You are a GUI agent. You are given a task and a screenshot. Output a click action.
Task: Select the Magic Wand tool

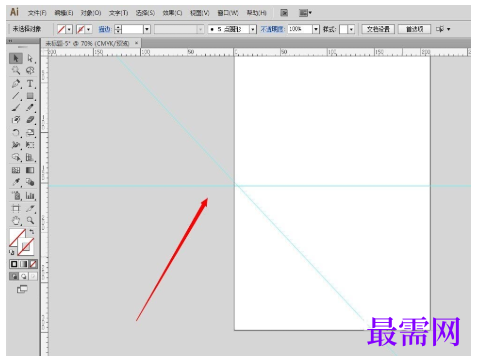[16, 70]
